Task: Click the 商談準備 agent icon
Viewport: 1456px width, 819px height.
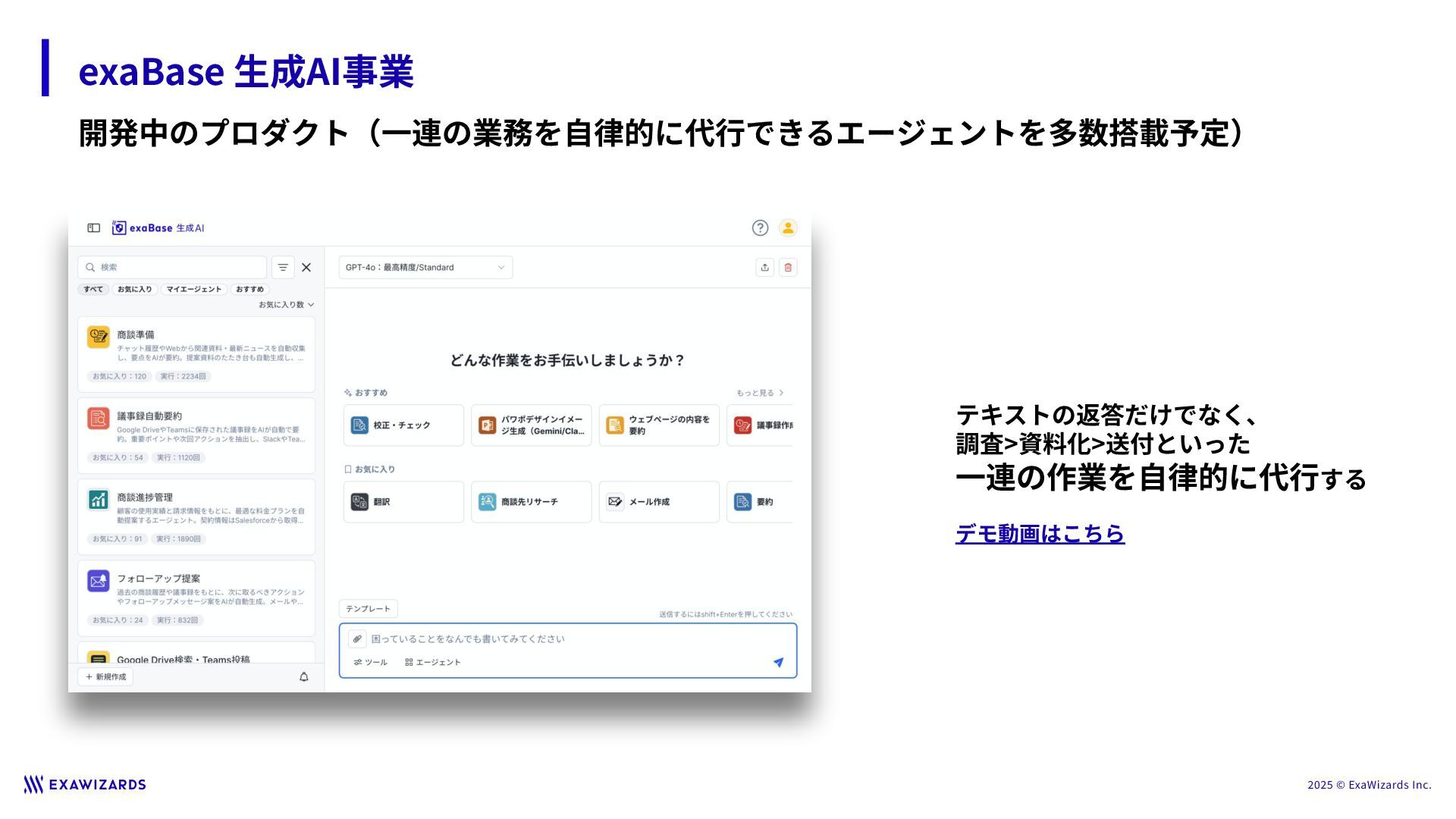Action: coord(99,337)
